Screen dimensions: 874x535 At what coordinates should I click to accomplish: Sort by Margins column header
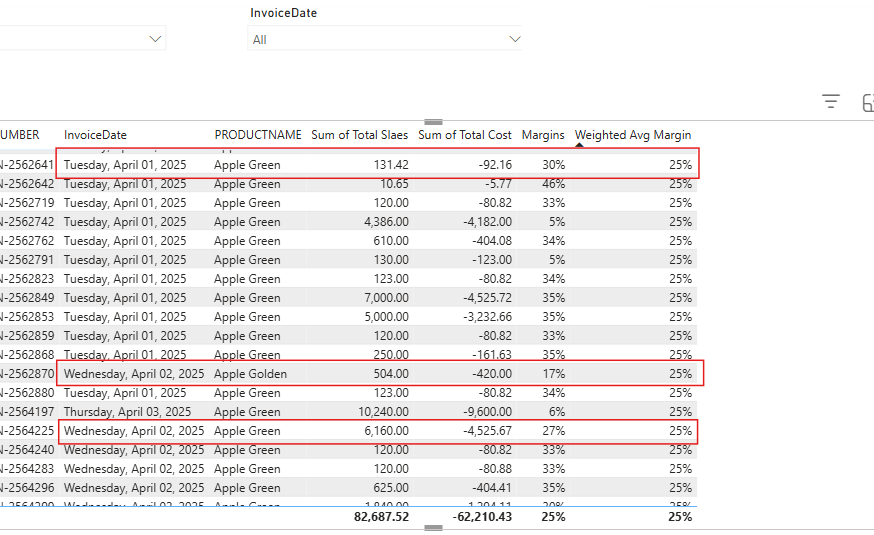click(x=543, y=135)
